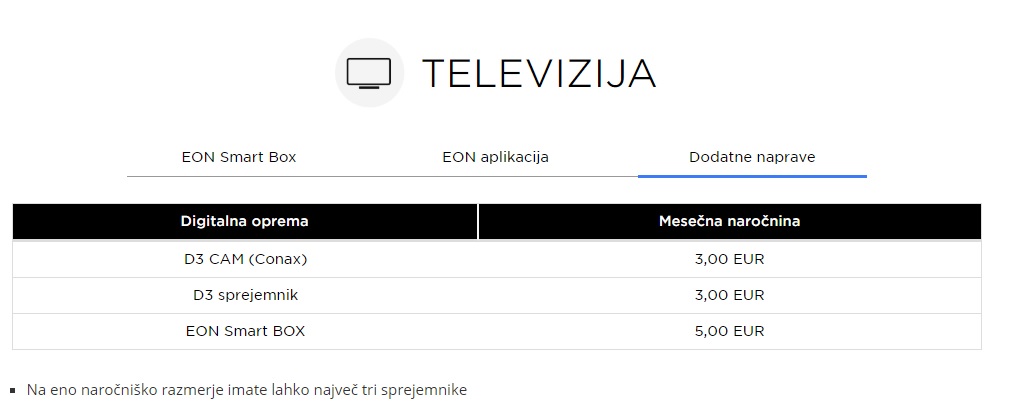Click the 3,00 EUR price for D3 CAM
1012x405 pixels.
point(729,259)
